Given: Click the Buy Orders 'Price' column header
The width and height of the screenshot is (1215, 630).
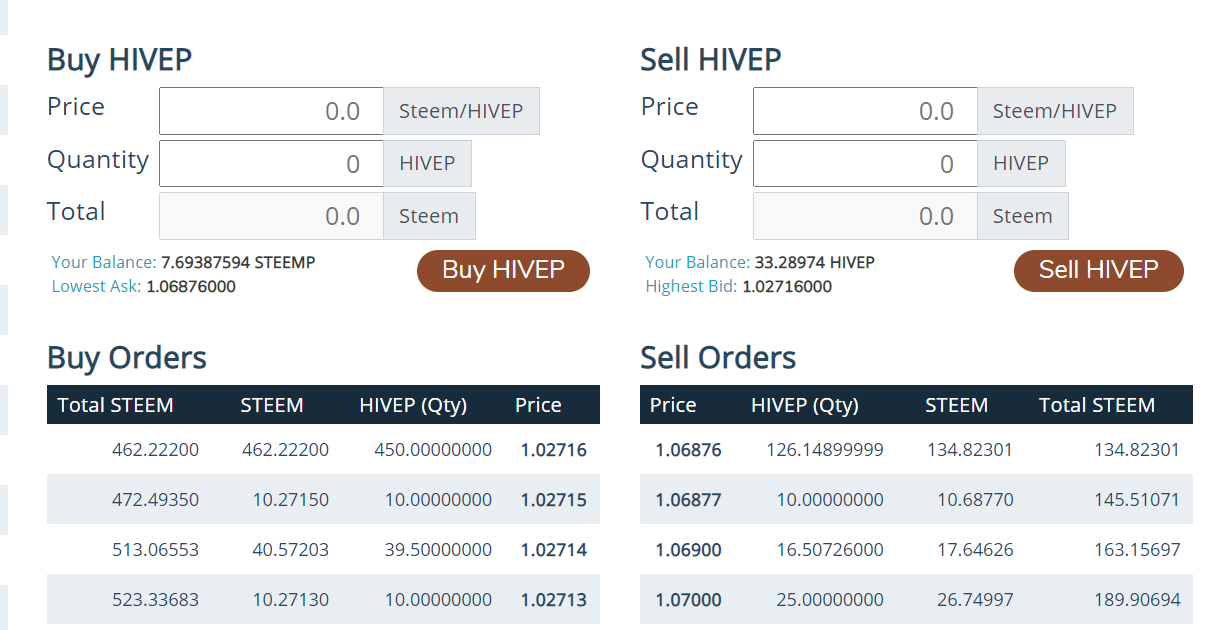Looking at the screenshot, I should (538, 405).
